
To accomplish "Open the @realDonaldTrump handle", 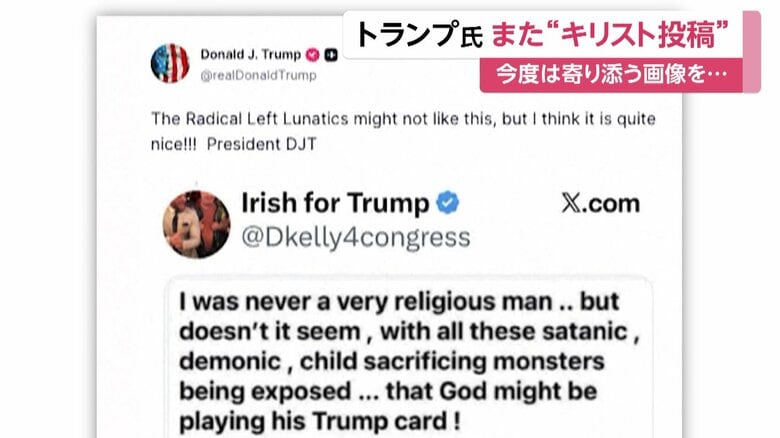I will coord(258,75).
